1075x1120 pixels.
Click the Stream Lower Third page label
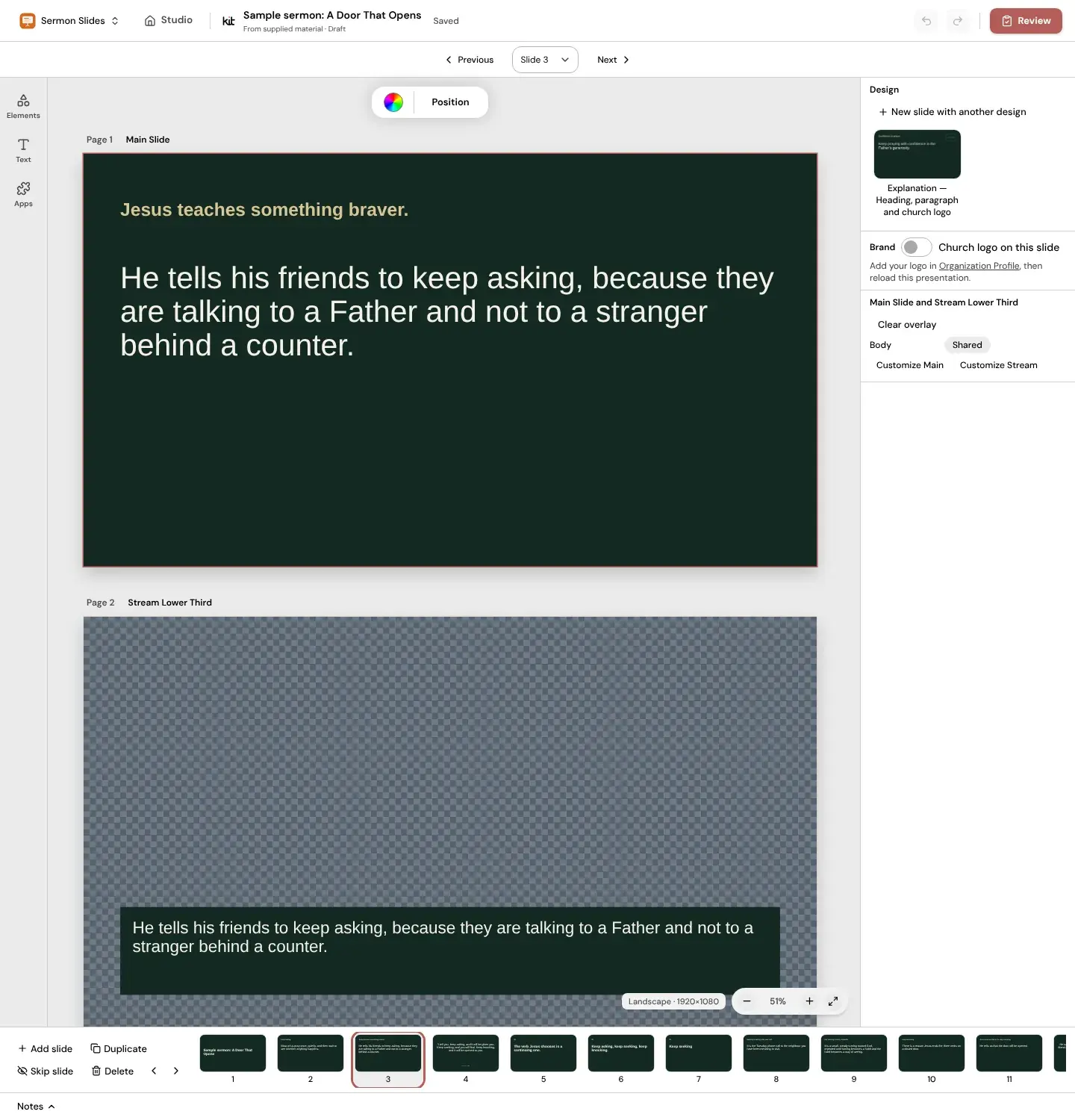tap(169, 603)
